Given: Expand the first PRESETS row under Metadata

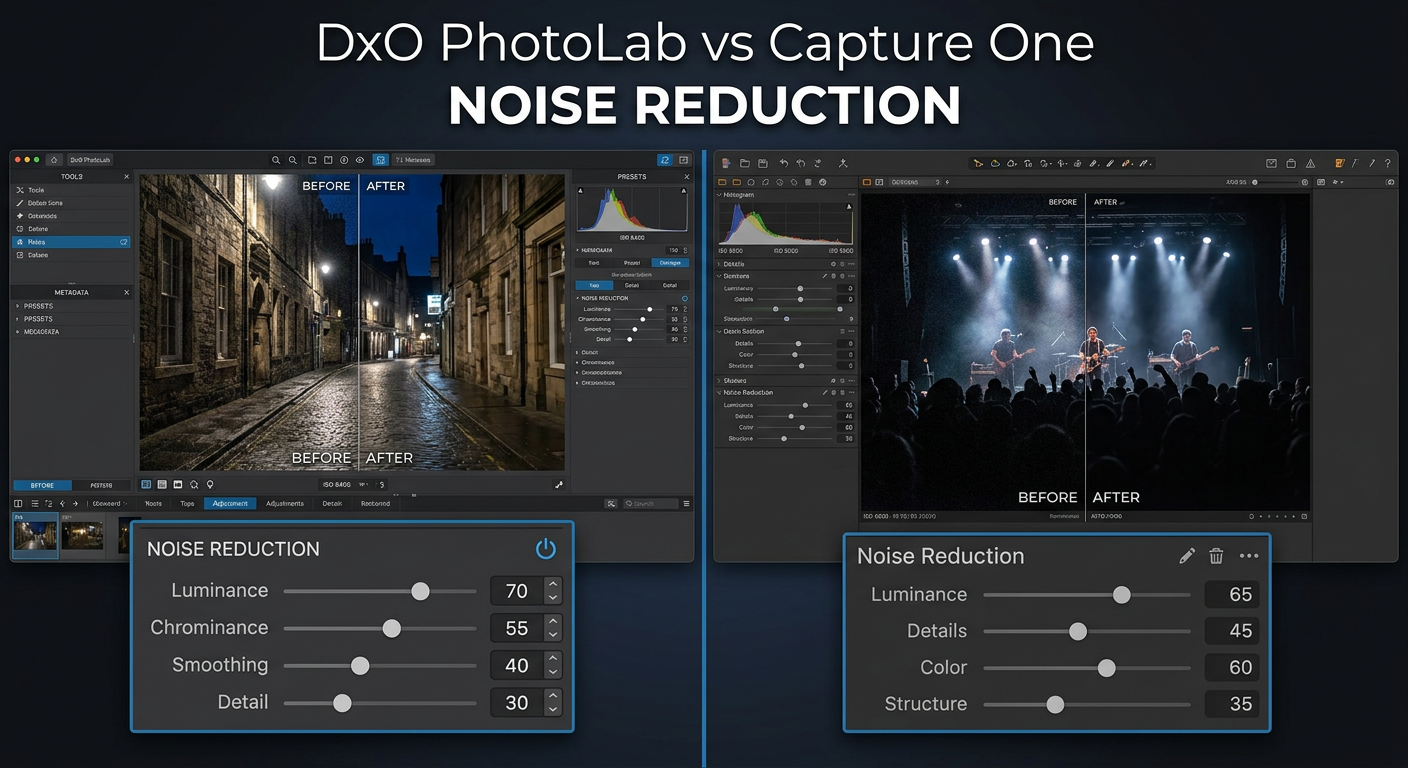Looking at the screenshot, I should coord(71,306).
